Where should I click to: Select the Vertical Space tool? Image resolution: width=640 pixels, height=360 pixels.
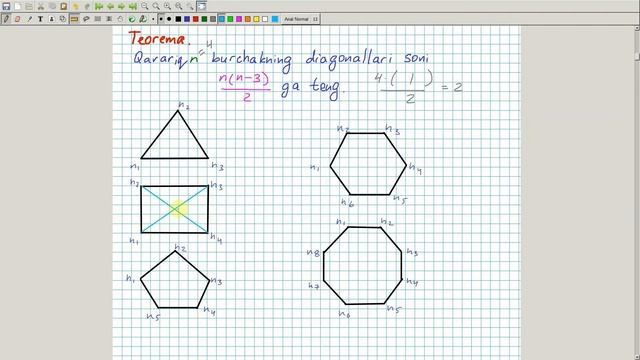(109, 19)
